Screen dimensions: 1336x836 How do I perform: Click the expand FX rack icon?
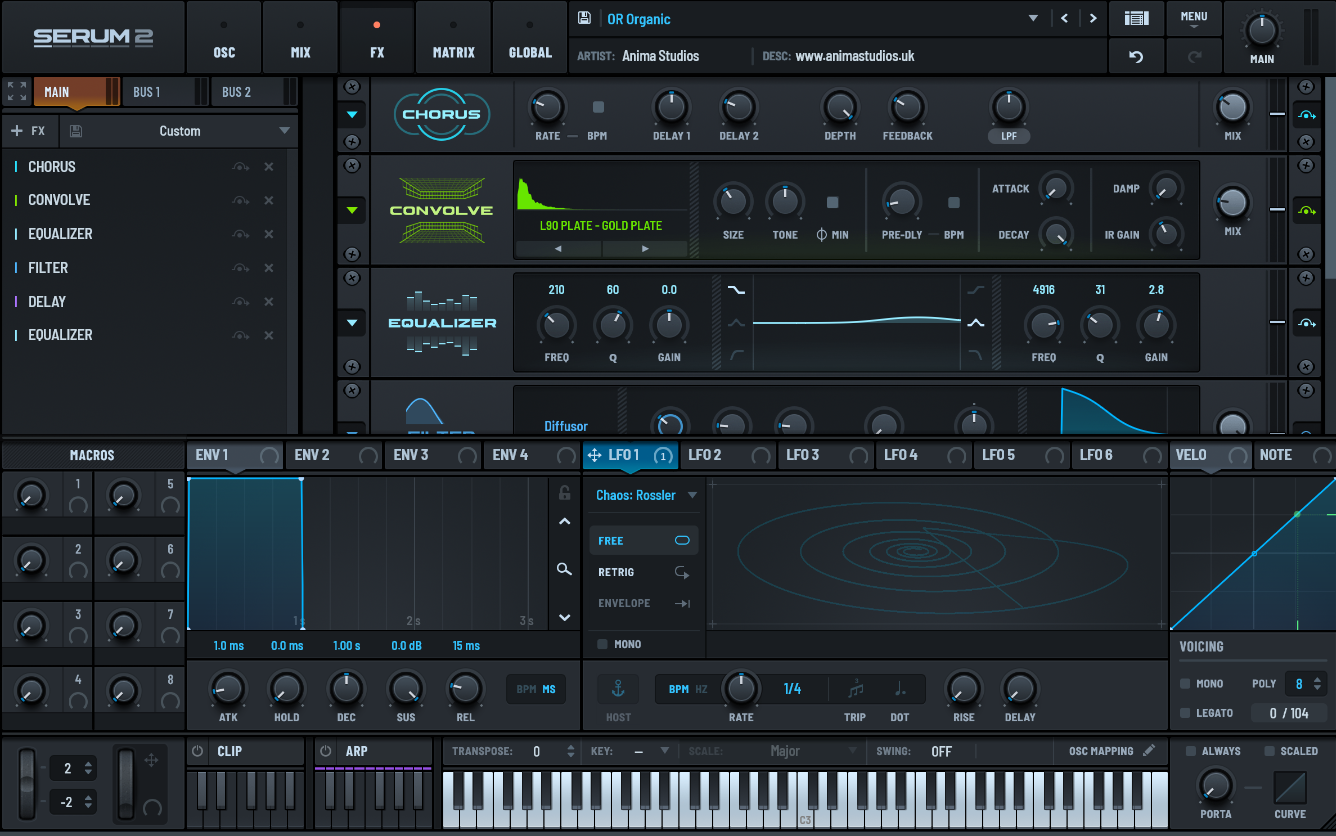coord(17,92)
